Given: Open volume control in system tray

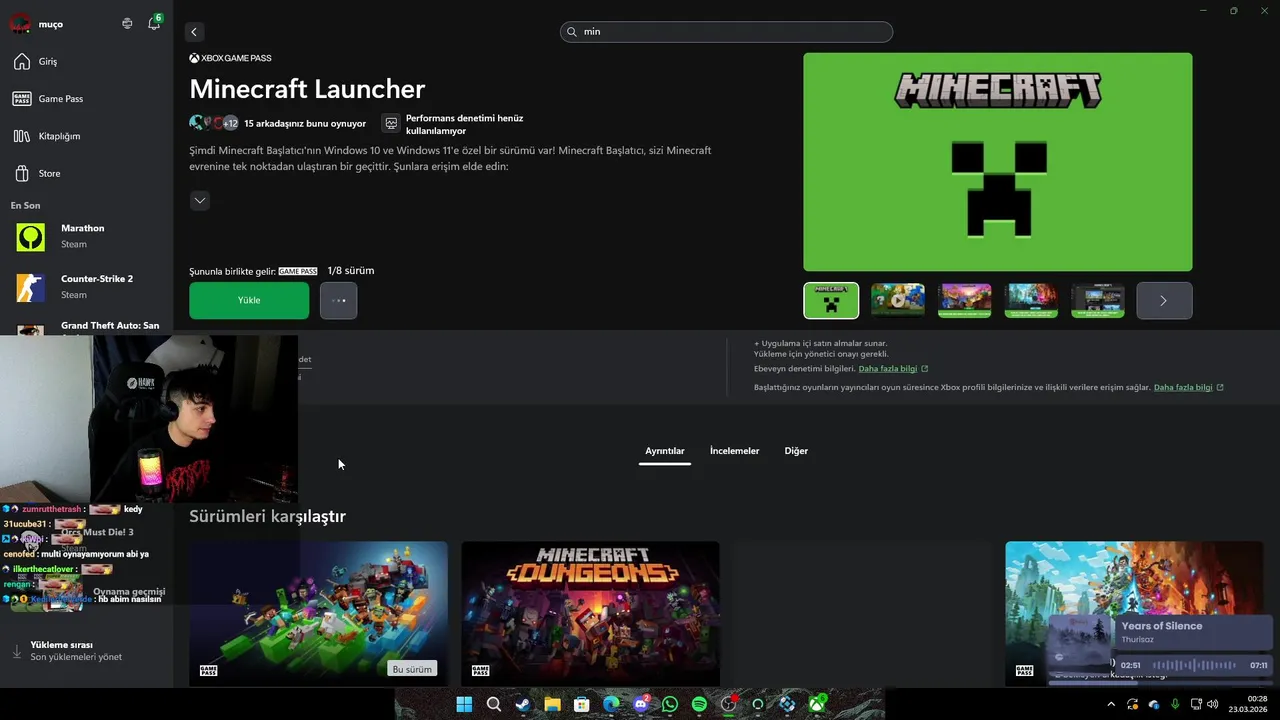Looking at the screenshot, I should (1212, 704).
